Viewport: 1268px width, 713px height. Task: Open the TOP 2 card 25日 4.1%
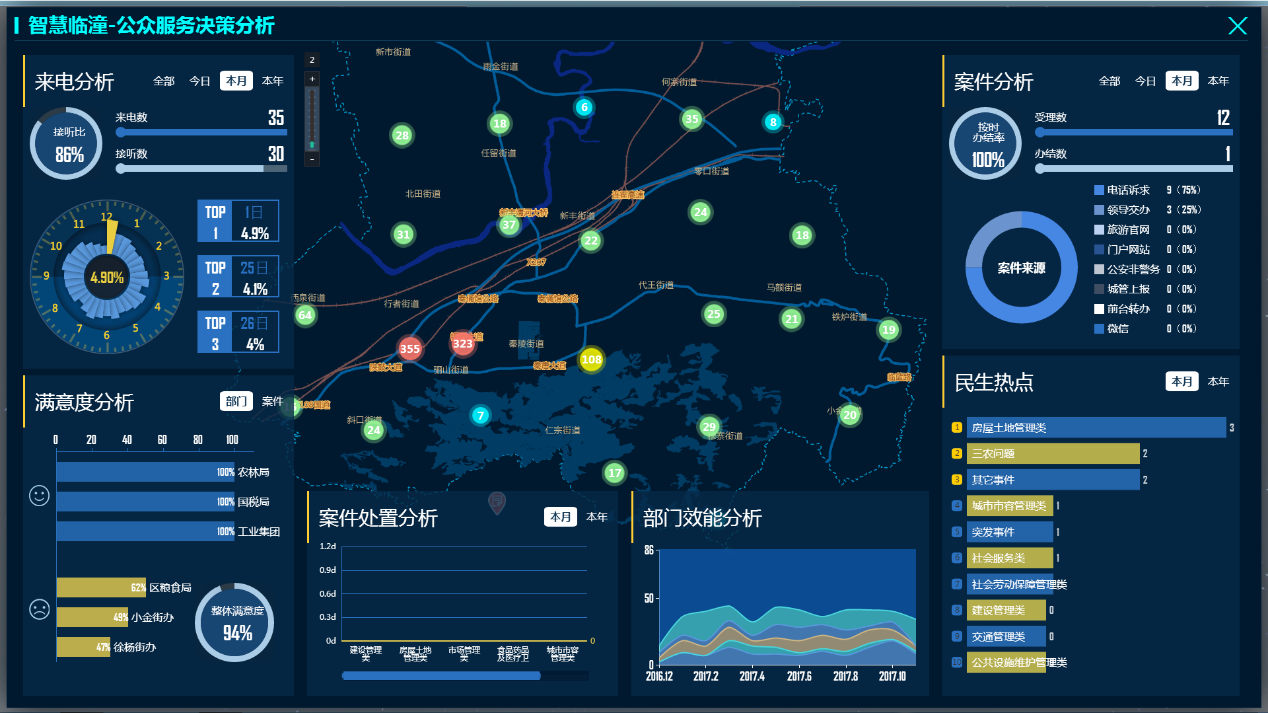click(238, 277)
